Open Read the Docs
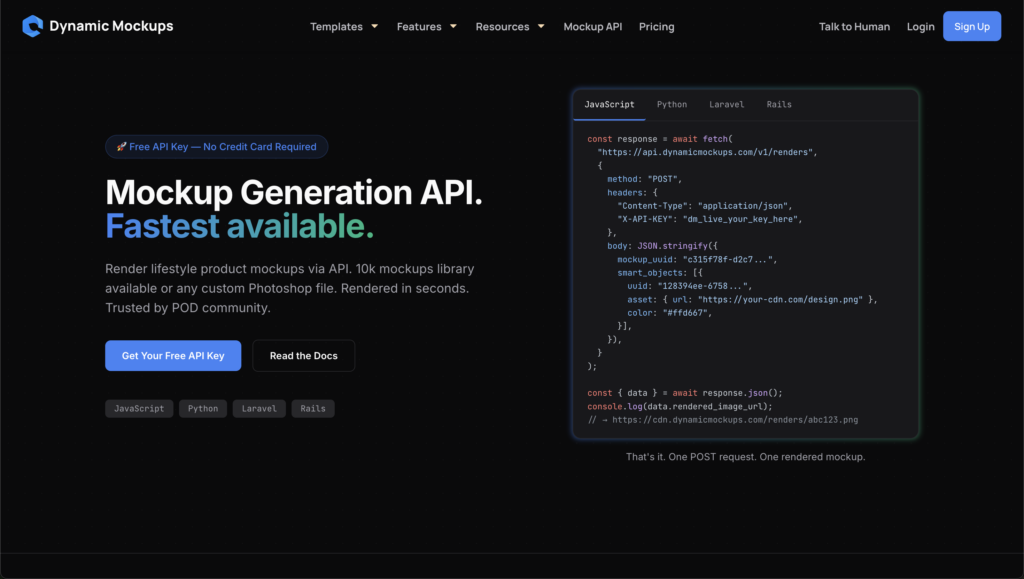 (x=304, y=356)
